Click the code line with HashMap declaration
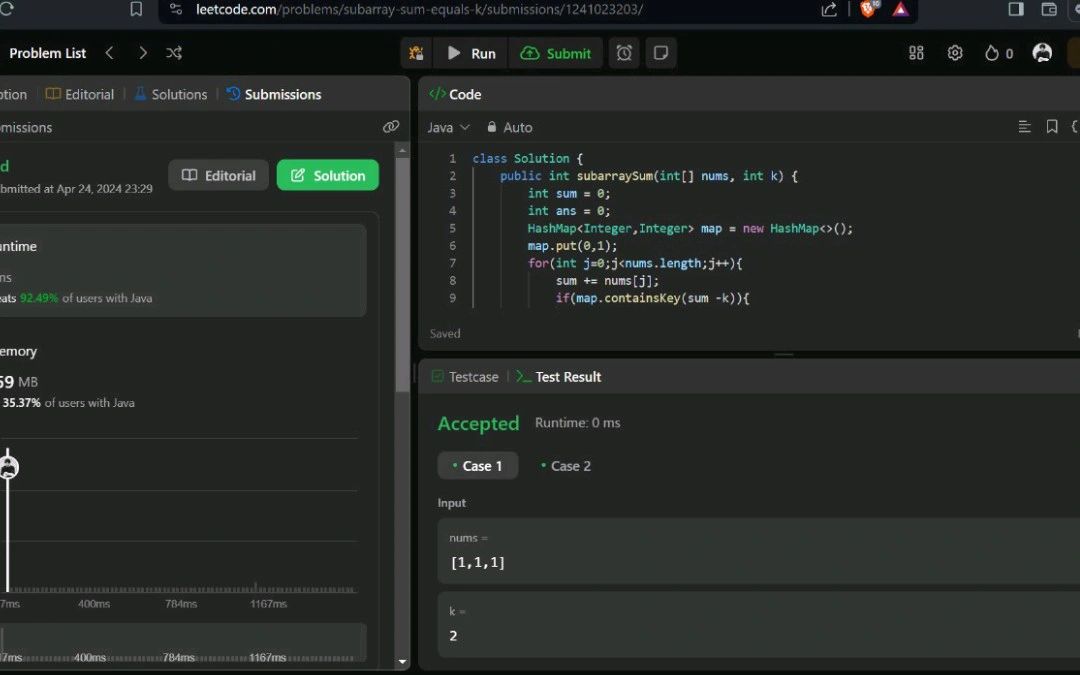This screenshot has height=675, width=1080. pyautogui.click(x=690, y=229)
